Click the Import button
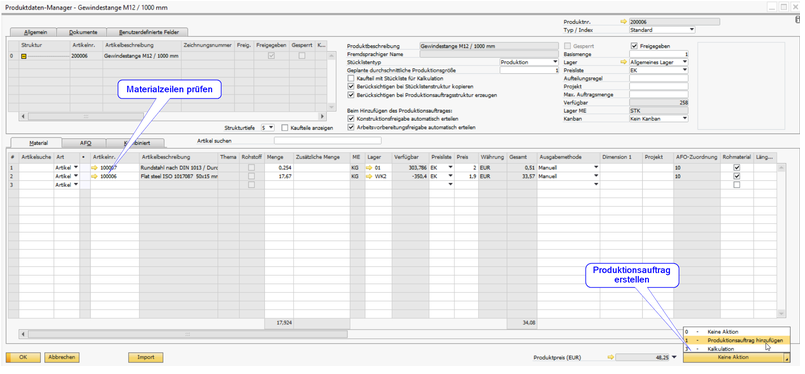This screenshot has height=374, width=805. point(145,358)
